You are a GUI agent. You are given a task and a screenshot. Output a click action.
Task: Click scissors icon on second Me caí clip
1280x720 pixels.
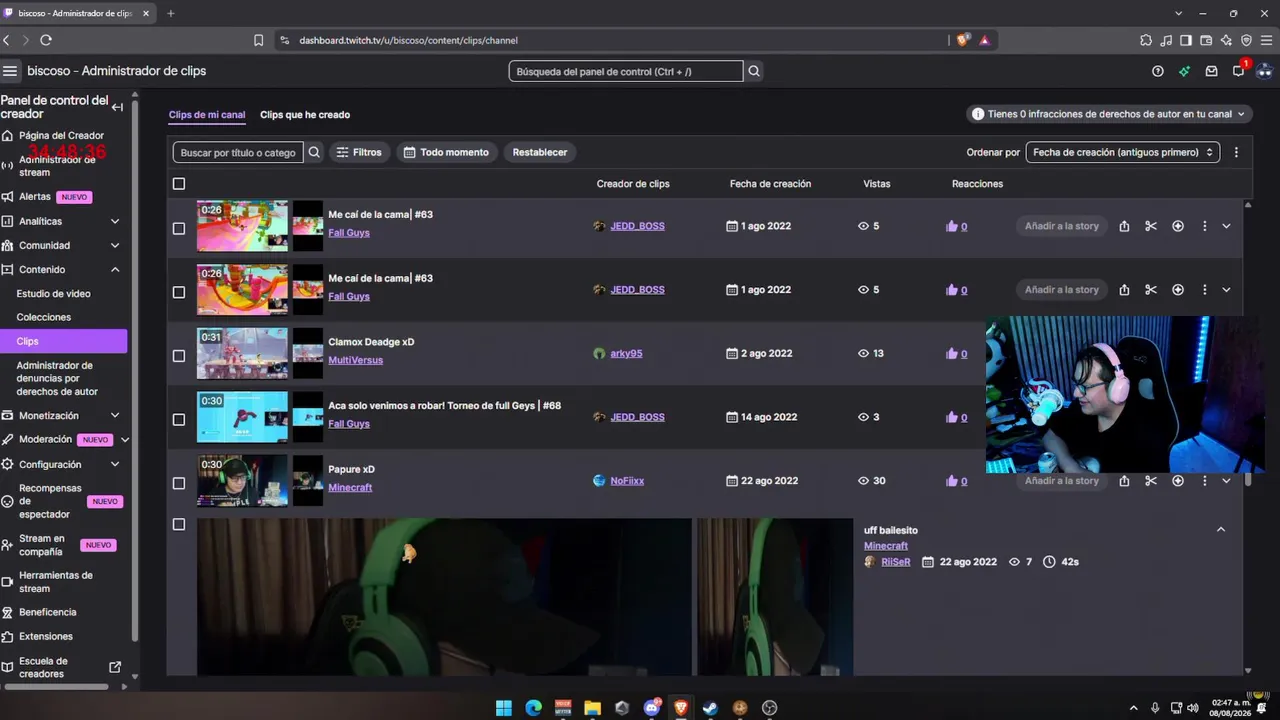(x=1151, y=290)
